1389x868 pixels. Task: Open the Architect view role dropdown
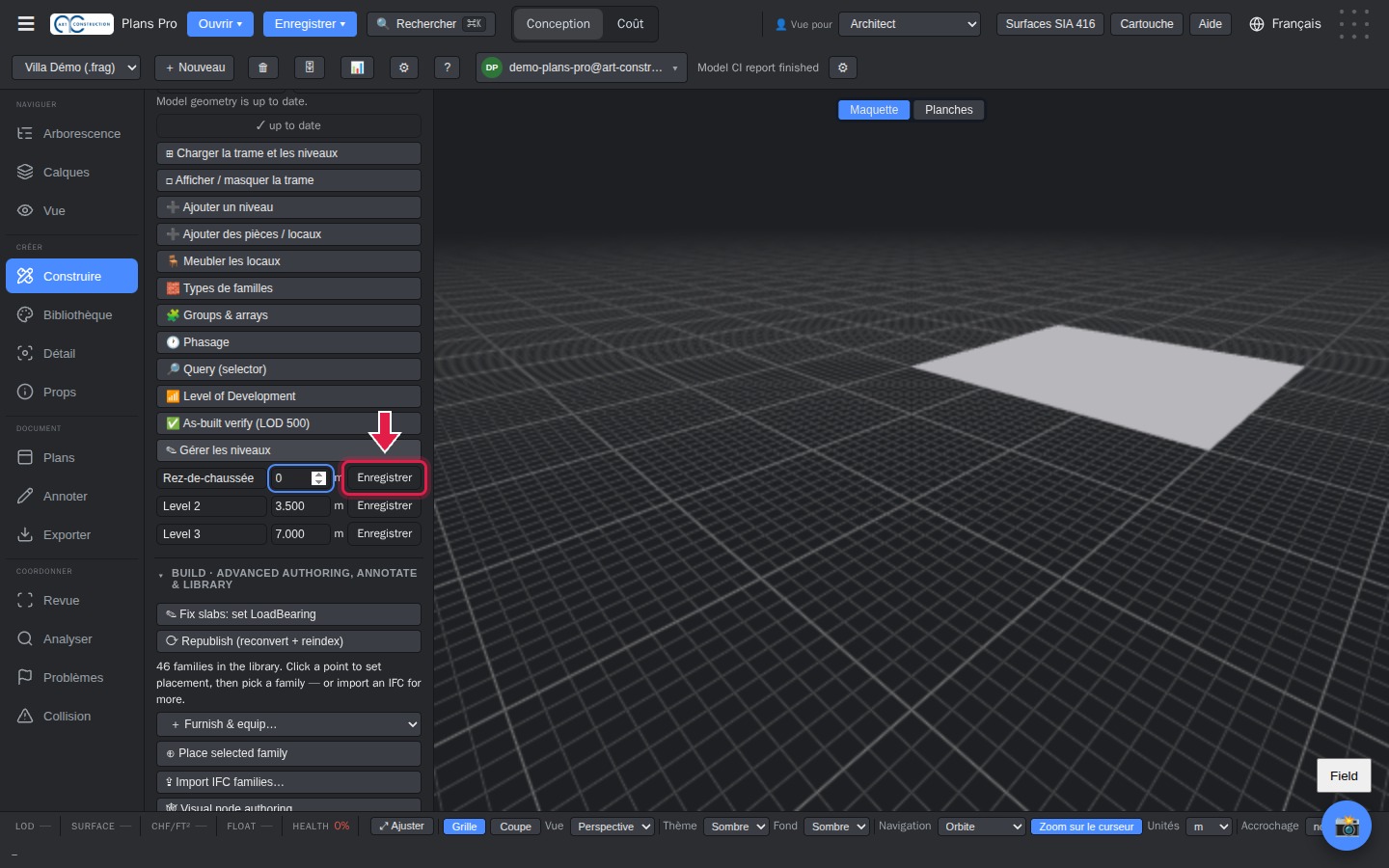pos(910,24)
